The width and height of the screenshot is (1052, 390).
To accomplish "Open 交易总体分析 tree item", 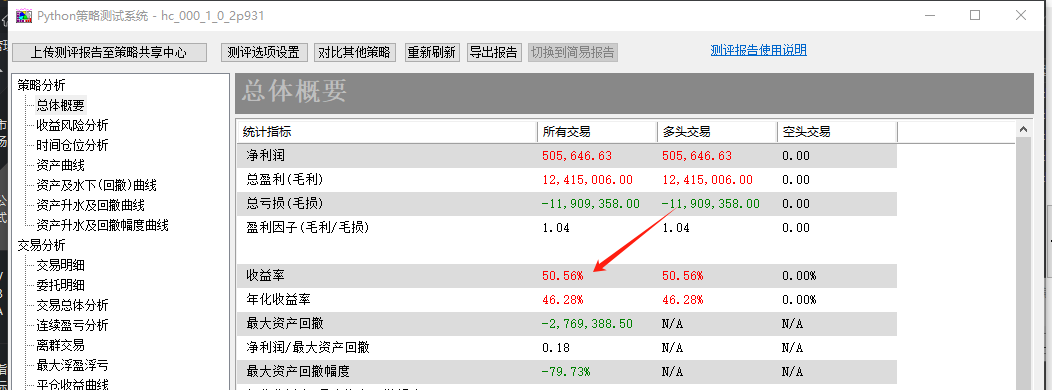I will click(72, 305).
